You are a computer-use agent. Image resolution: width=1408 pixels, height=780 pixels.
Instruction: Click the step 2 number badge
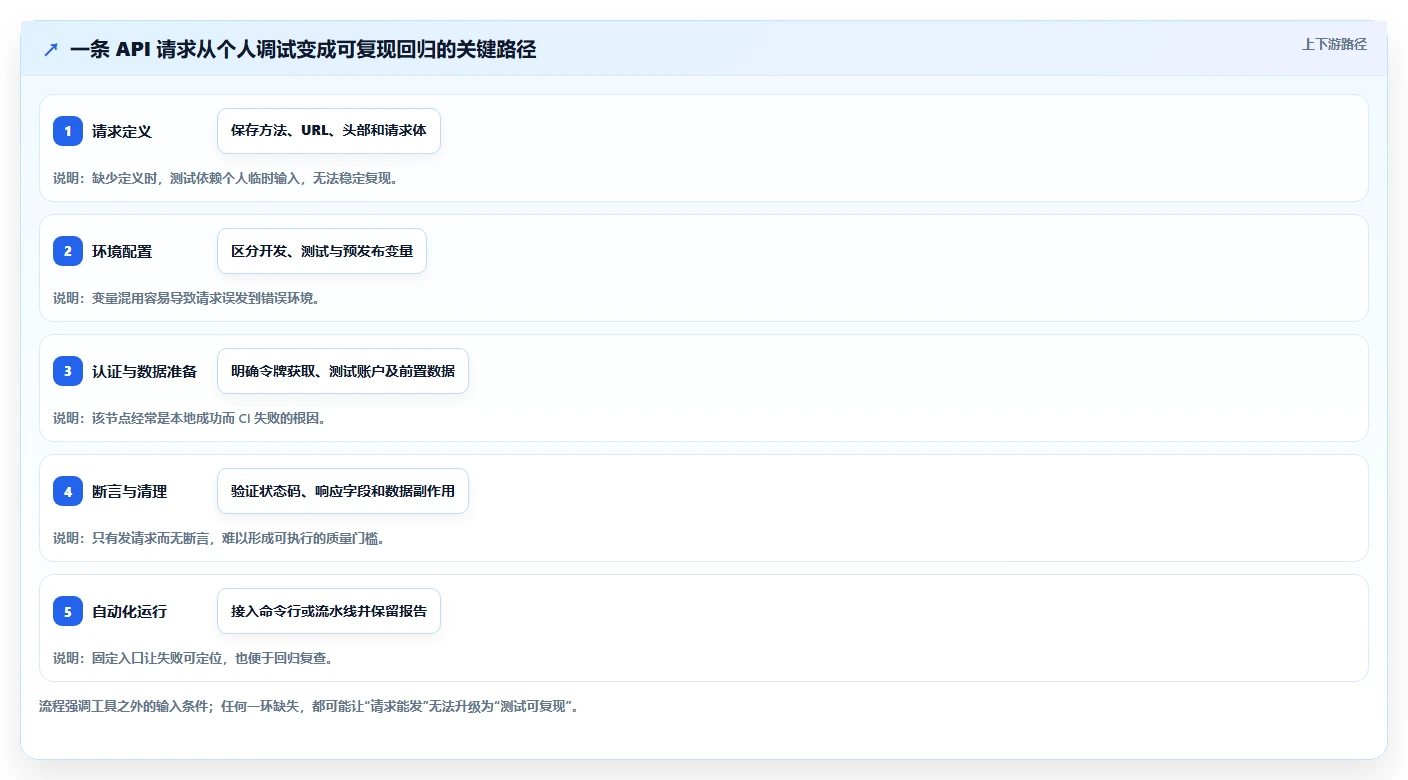click(68, 251)
